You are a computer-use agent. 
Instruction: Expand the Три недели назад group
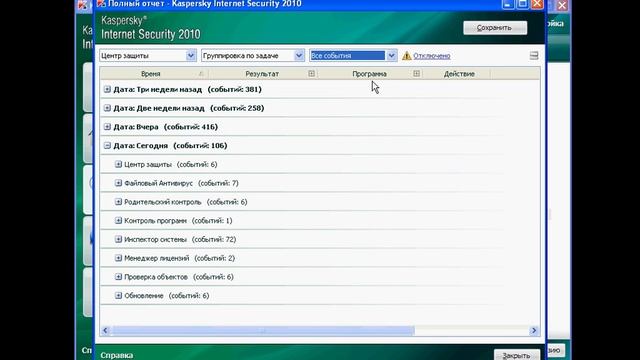click(x=107, y=89)
